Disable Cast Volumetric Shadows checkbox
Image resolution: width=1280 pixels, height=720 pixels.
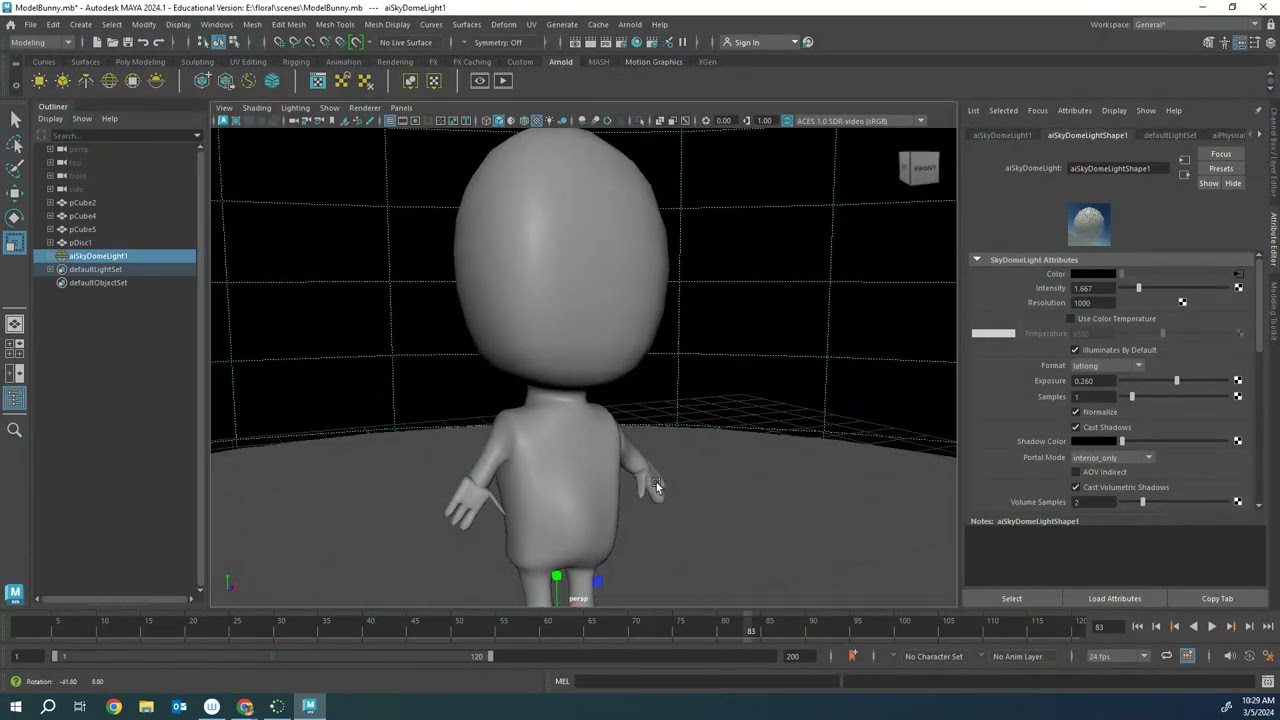tap(1075, 487)
